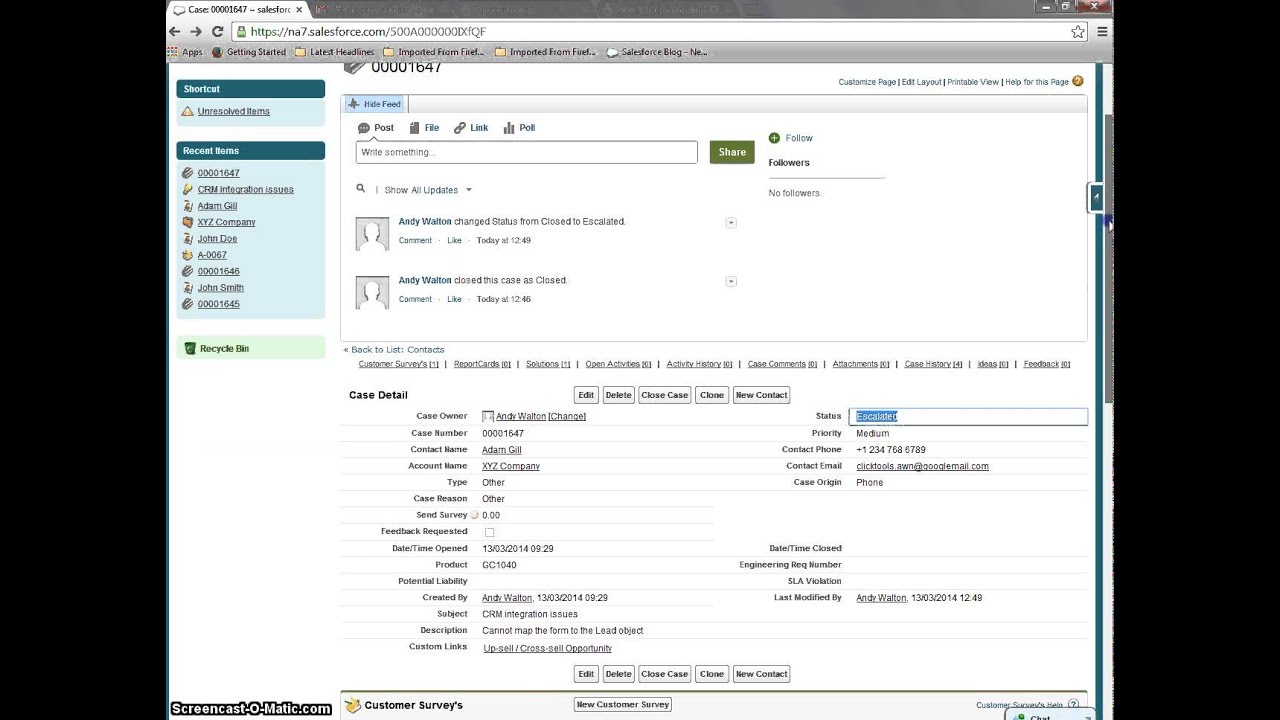The height and width of the screenshot is (720, 1280).
Task: Click the contact icon beside Adam Gill
Action: point(187,206)
